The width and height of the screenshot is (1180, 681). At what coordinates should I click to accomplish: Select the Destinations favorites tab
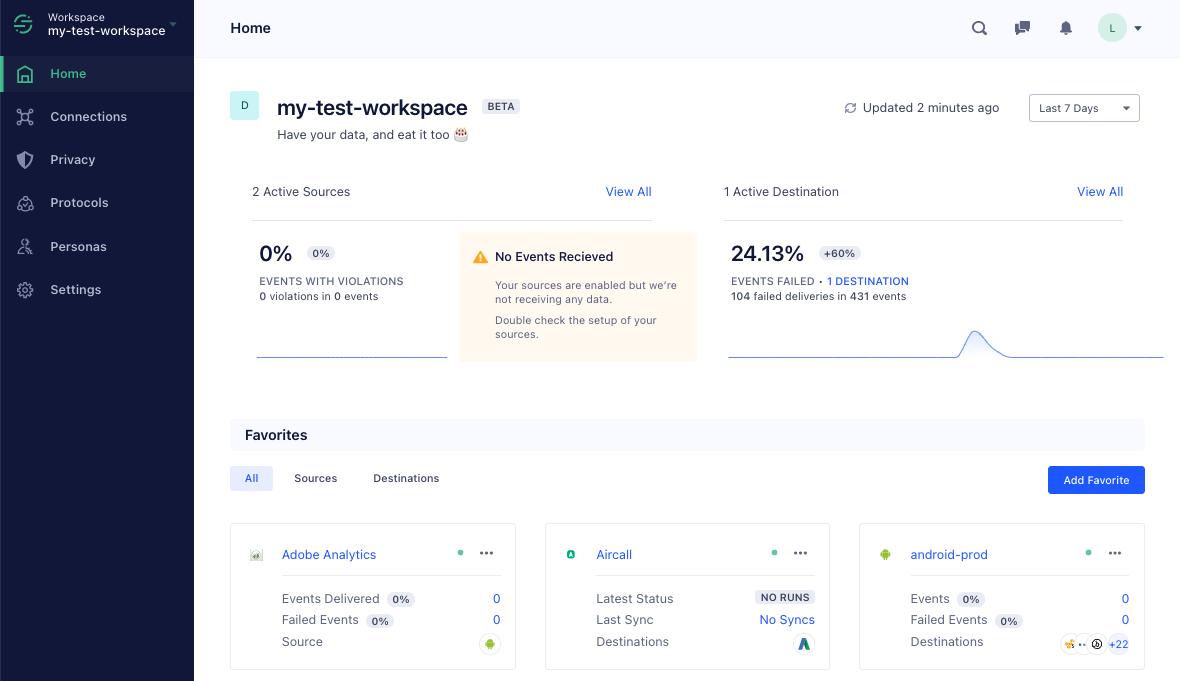pyautogui.click(x=406, y=478)
